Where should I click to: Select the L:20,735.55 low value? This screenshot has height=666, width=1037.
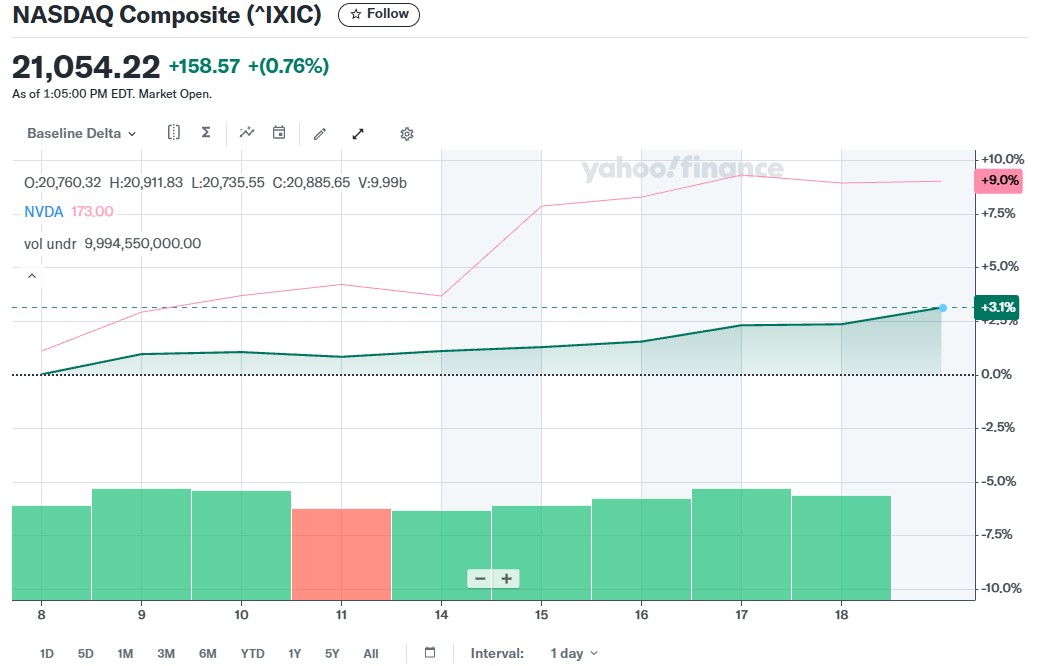pos(228,183)
